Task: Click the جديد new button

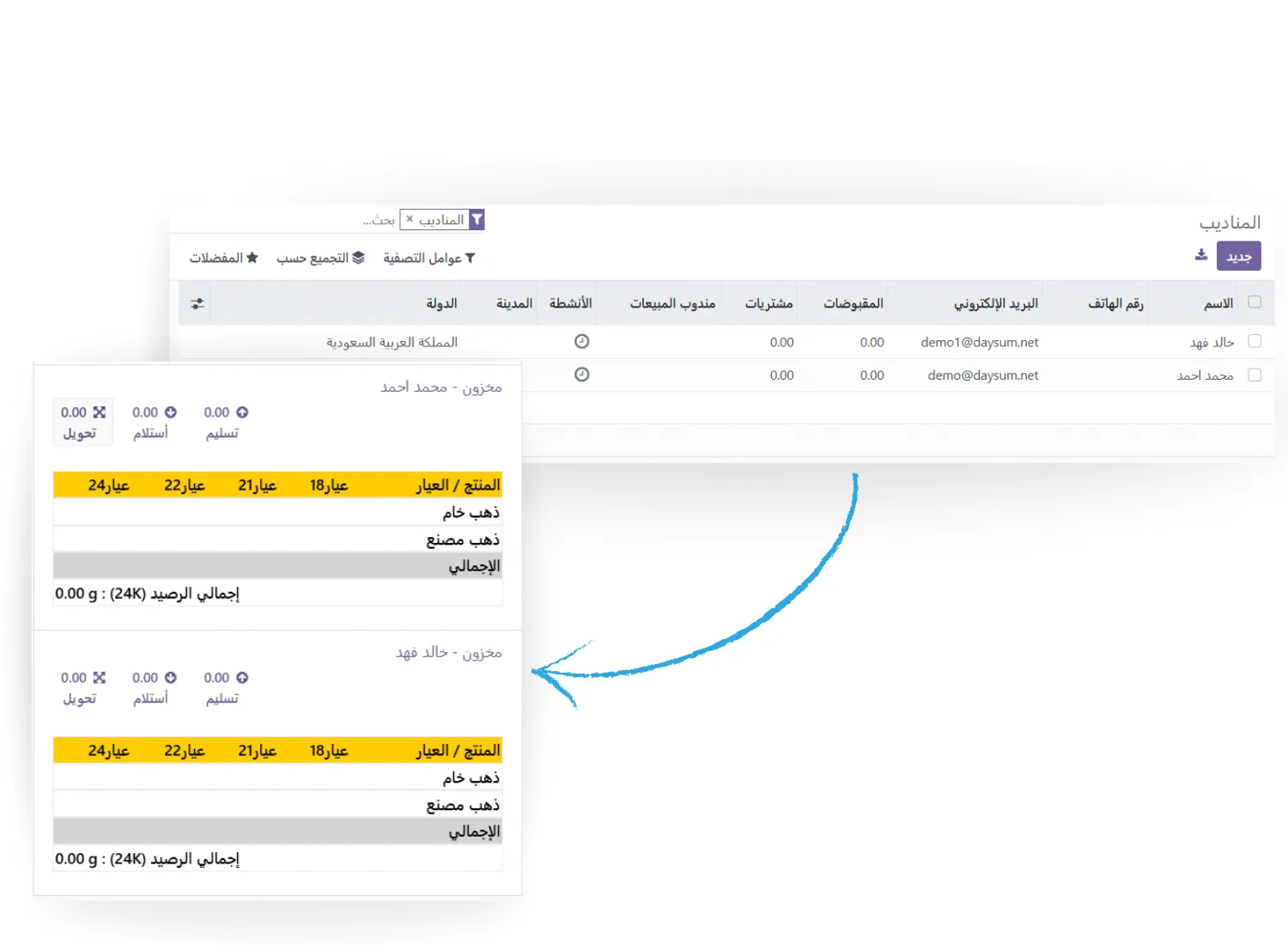Action: pyautogui.click(x=1238, y=256)
